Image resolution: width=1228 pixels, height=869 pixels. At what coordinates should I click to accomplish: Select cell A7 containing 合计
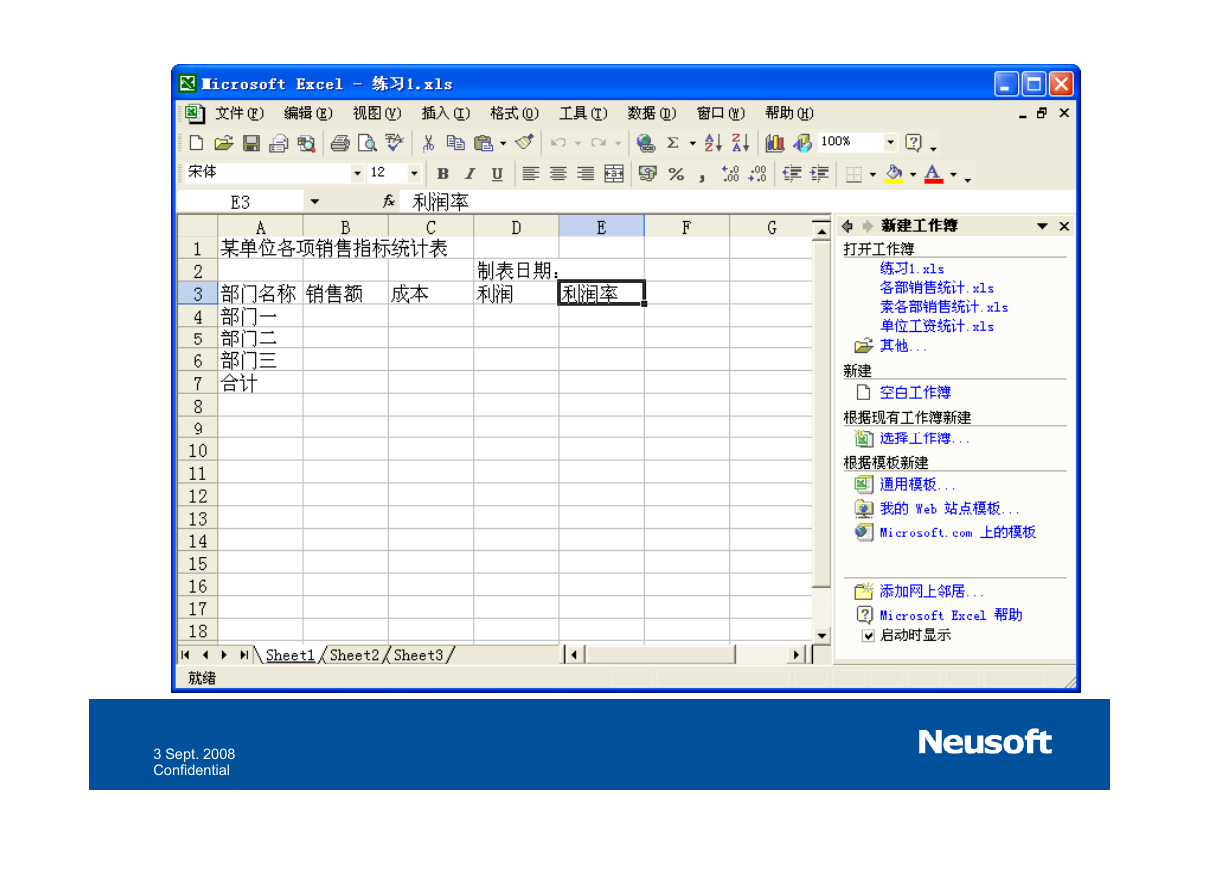point(260,383)
